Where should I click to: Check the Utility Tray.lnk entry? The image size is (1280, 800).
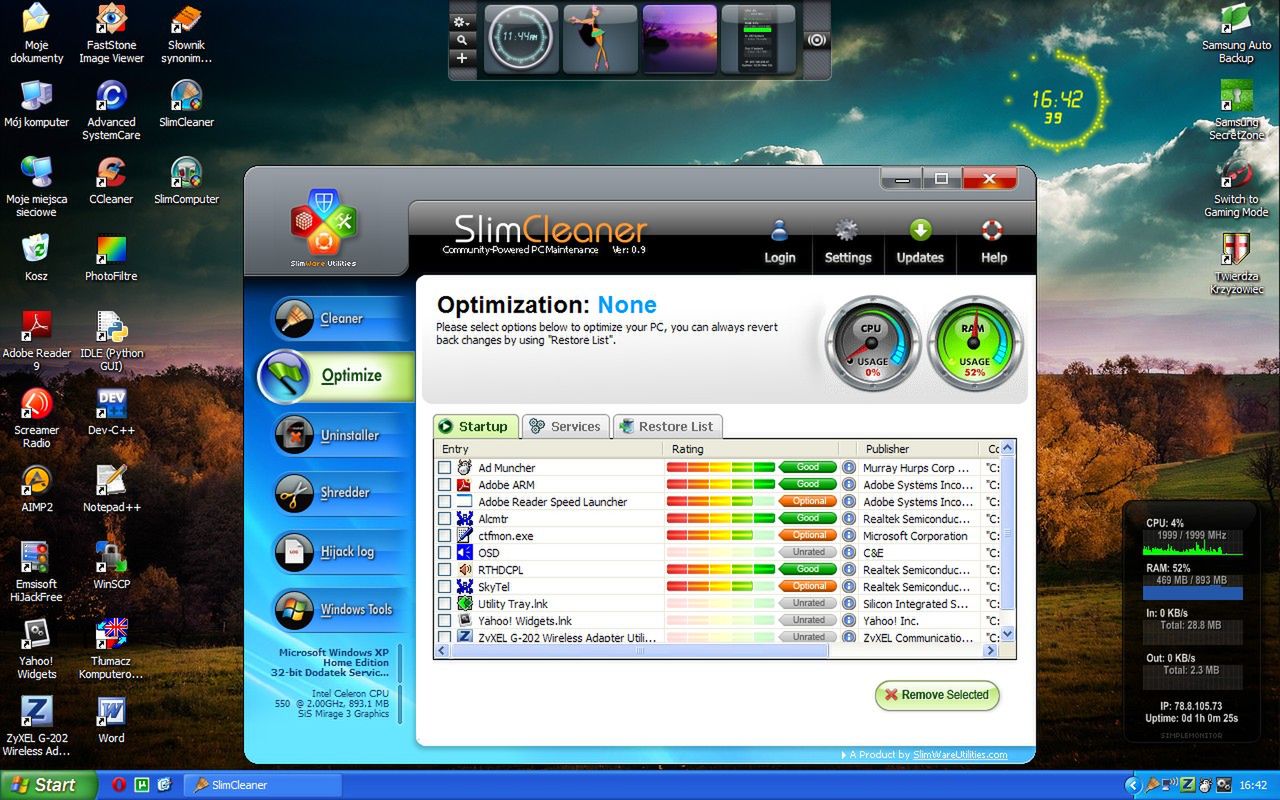pos(444,604)
